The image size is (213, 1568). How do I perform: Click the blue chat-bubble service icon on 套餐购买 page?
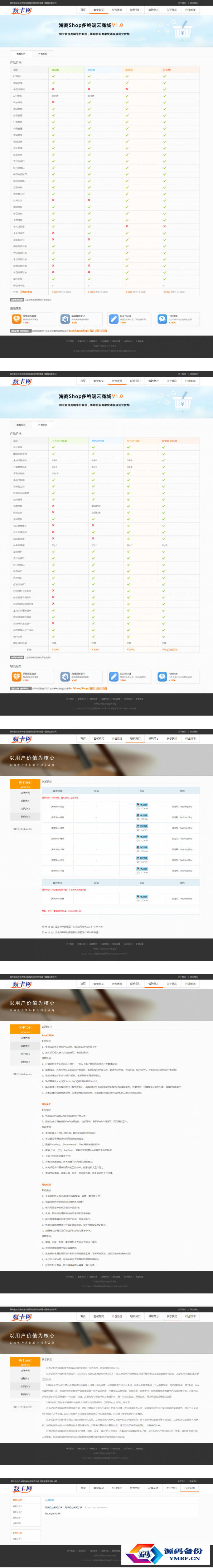coord(162,318)
